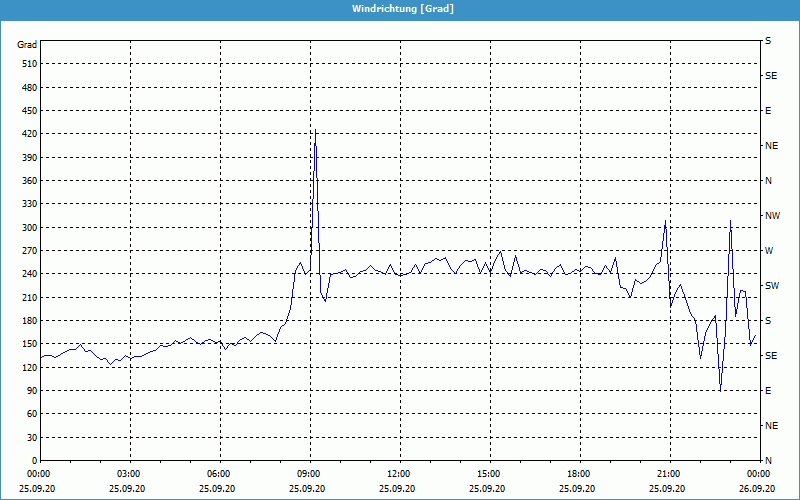The image size is (800, 500).
Task: Click the tallest spike peak just after 09:00
Action: pyautogui.click(x=315, y=131)
